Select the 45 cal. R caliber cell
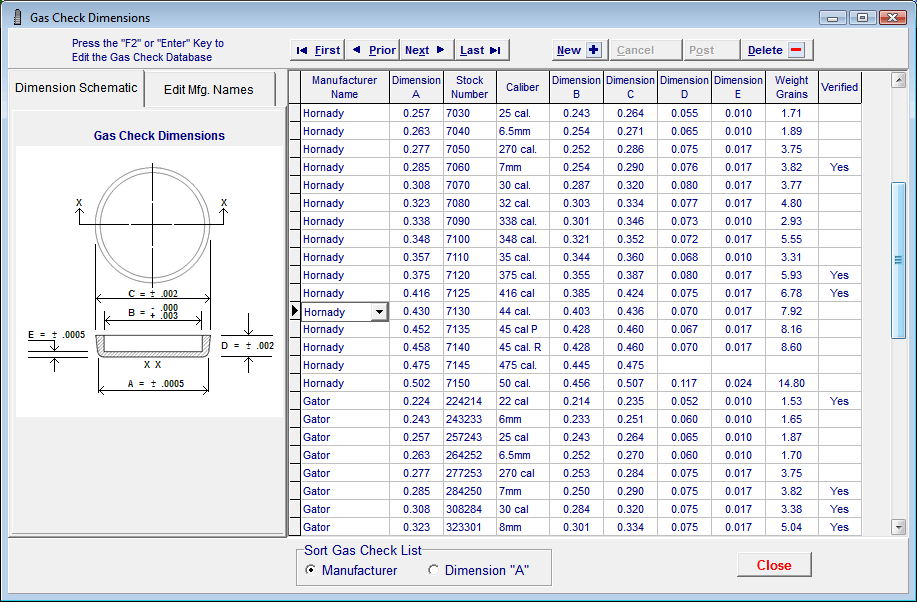917x602 pixels. click(x=523, y=348)
